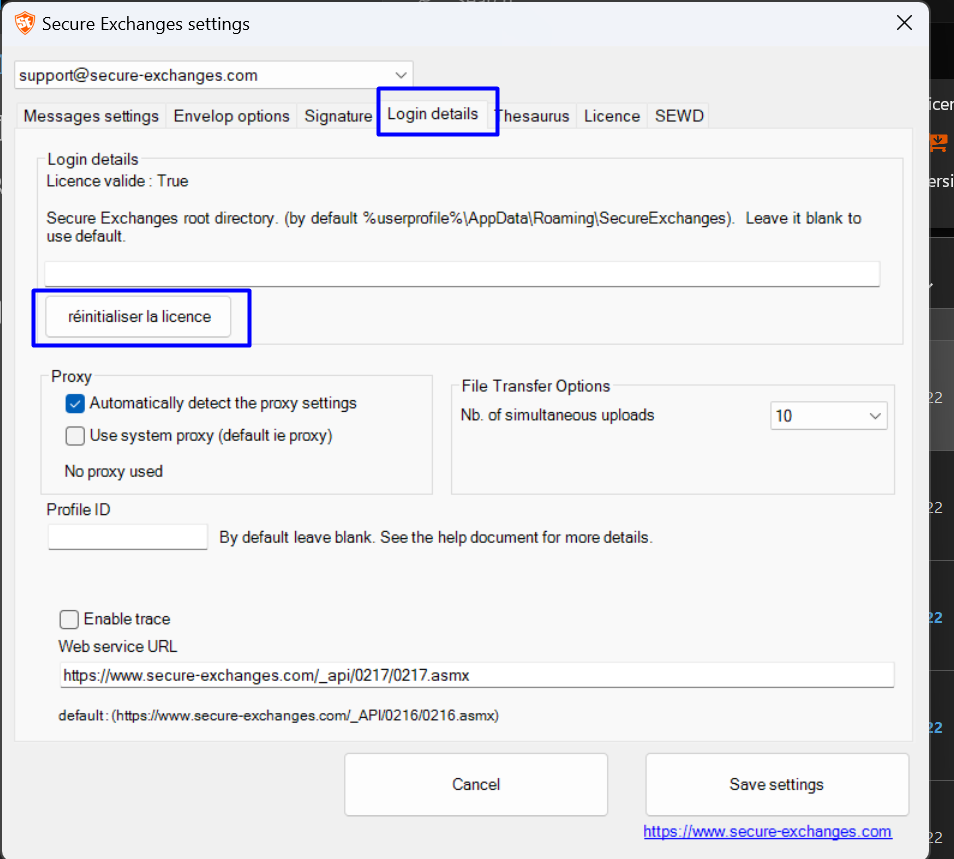The image size is (954, 859).
Task: Click the 'Licence valide : True' text
Action: [x=117, y=181]
